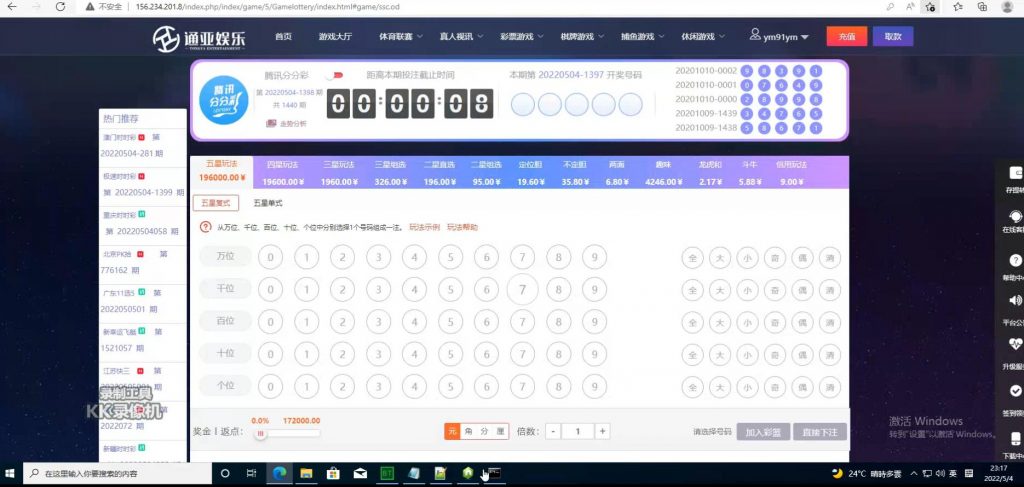Image resolution: width=1024 pixels, height=487 pixels.
Task: Reload the page with refresh icon
Action: (x=60, y=7)
